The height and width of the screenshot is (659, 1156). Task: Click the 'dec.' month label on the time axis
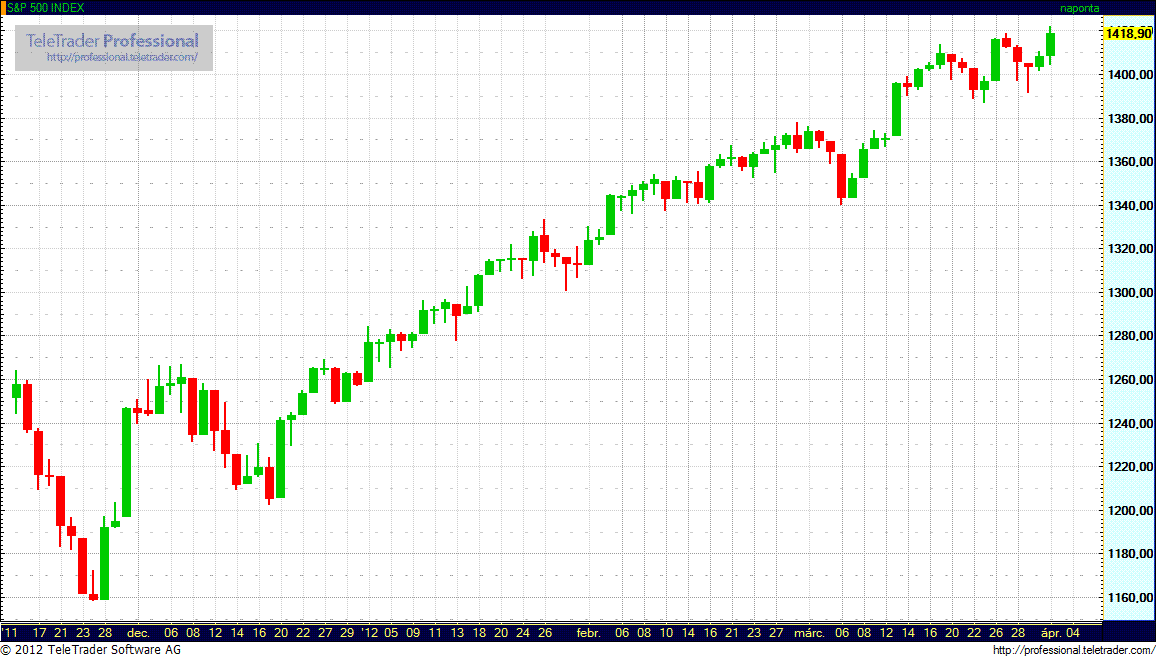coord(138,633)
